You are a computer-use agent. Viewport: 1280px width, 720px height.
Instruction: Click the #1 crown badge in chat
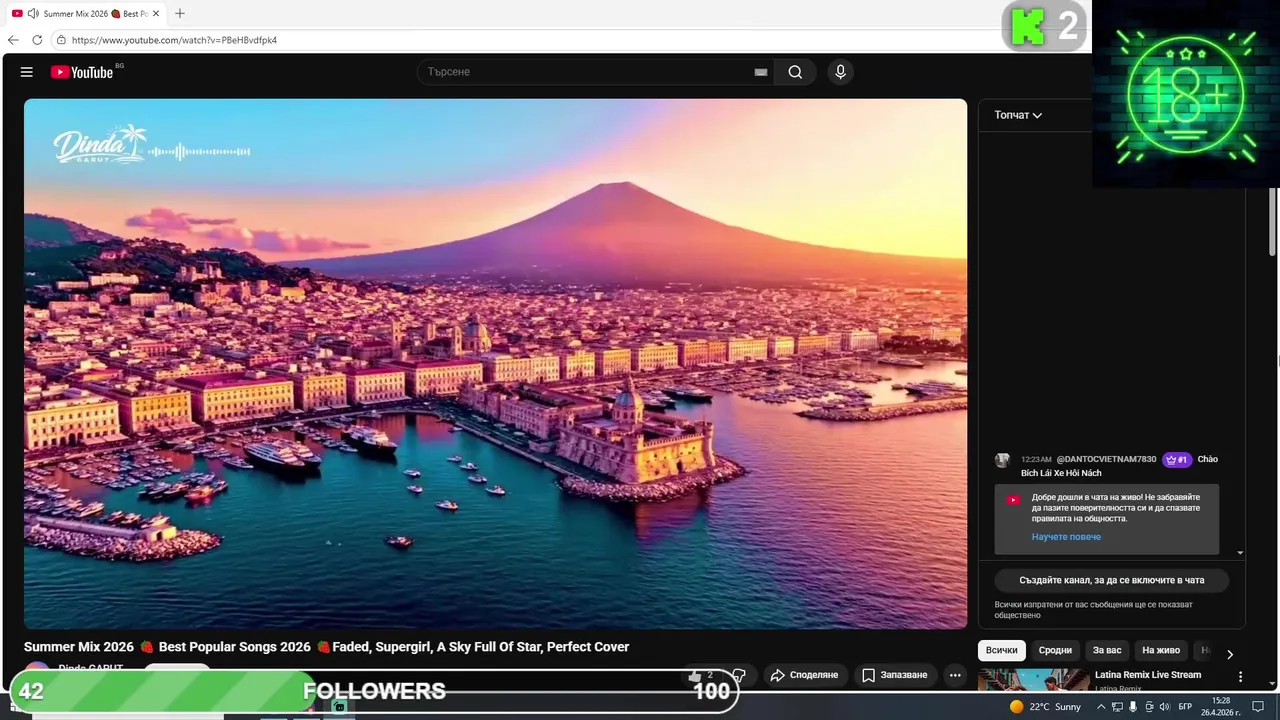1177,460
